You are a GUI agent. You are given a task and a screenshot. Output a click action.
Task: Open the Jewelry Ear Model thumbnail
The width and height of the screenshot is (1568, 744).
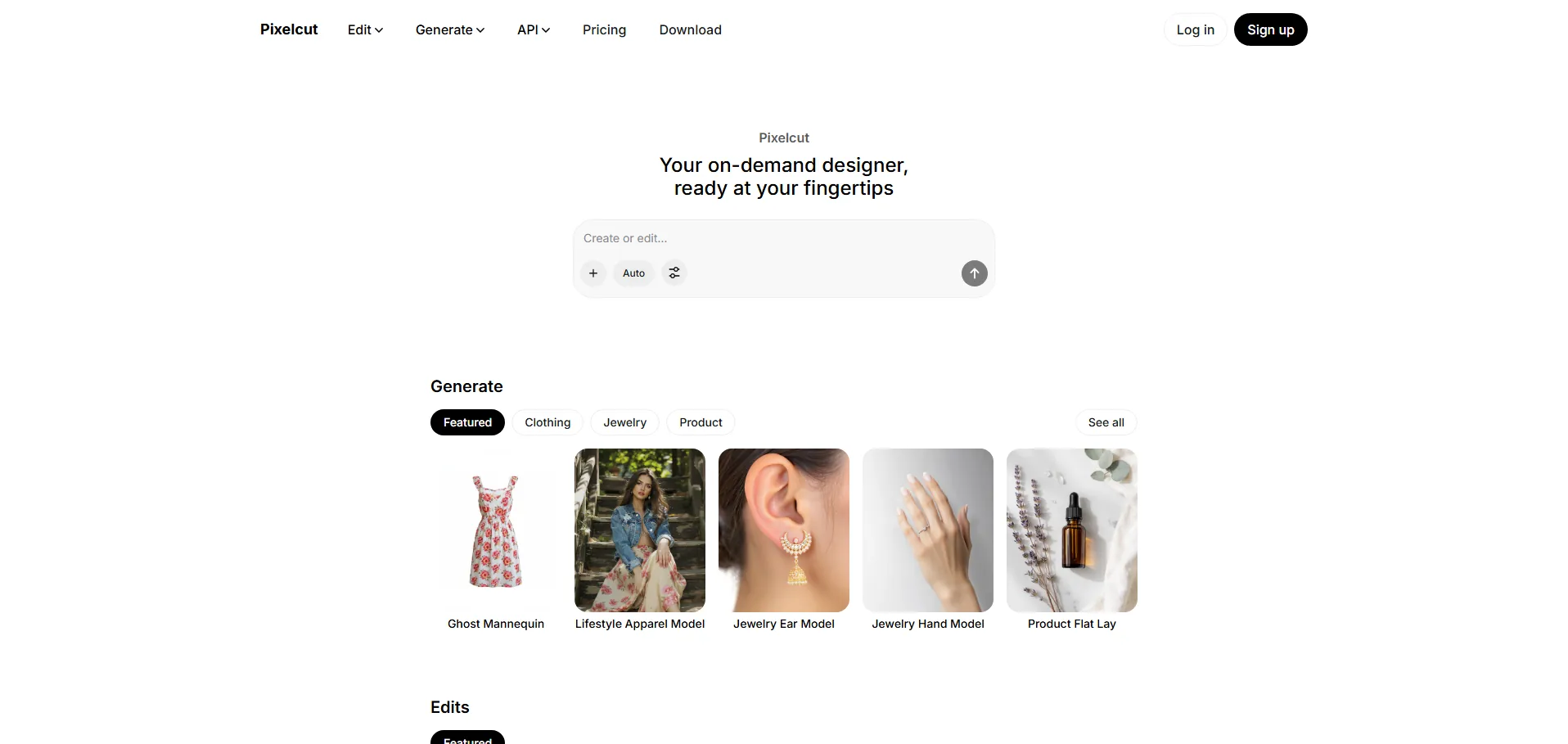click(x=784, y=530)
